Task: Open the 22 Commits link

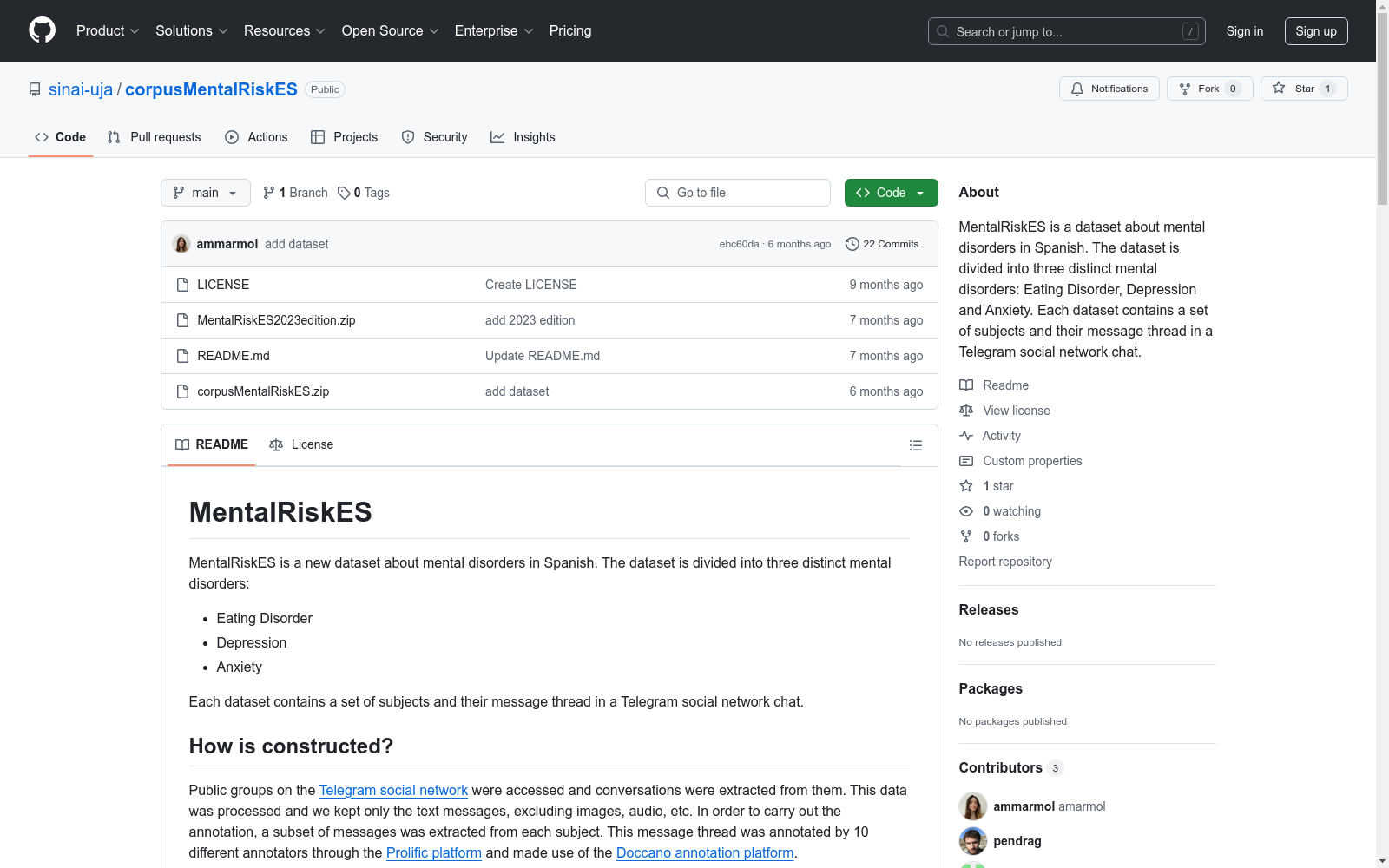Action: 882,244
